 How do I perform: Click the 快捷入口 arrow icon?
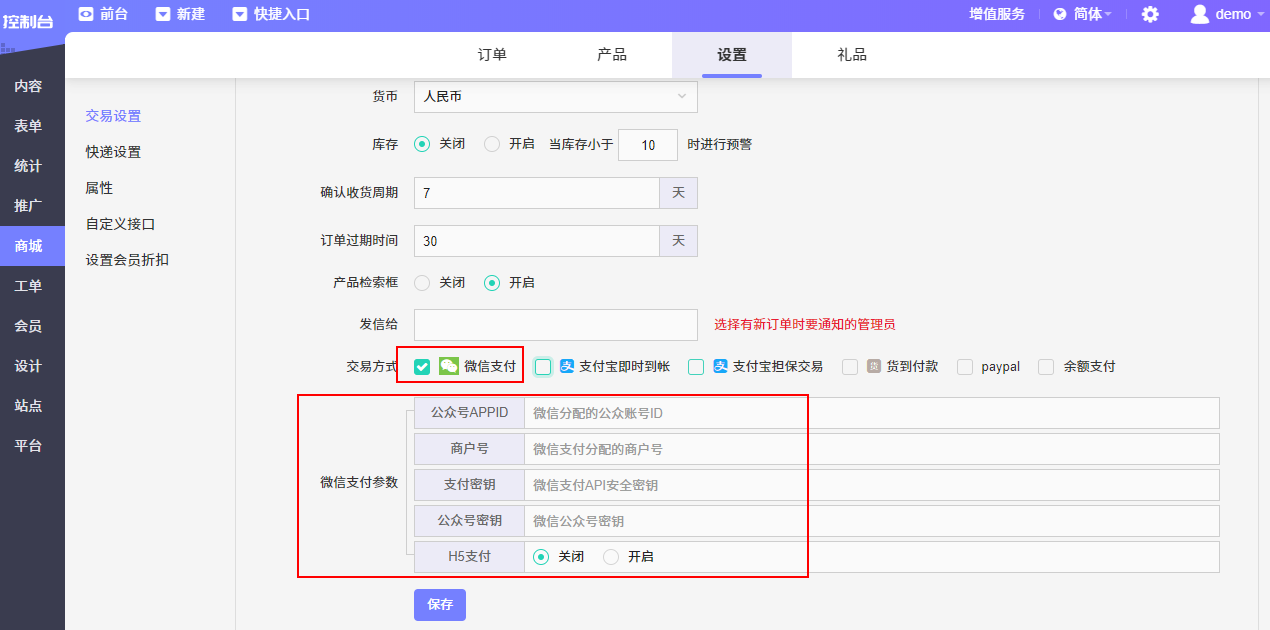point(239,14)
